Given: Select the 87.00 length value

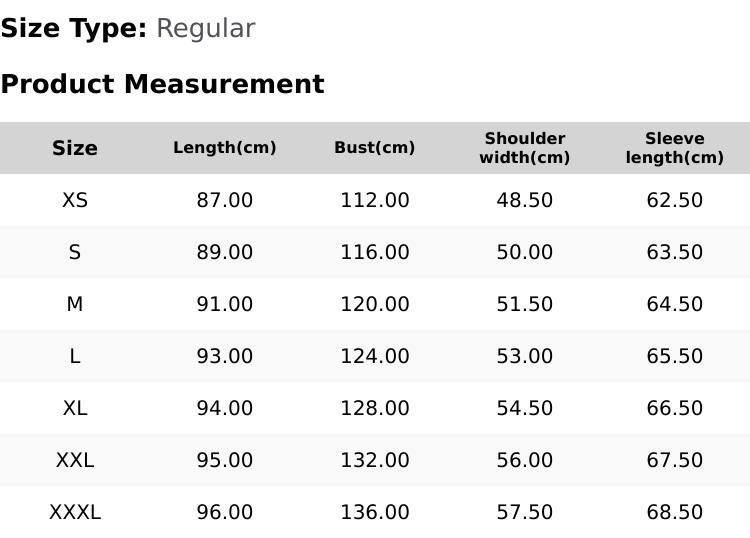Looking at the screenshot, I should click(225, 200).
